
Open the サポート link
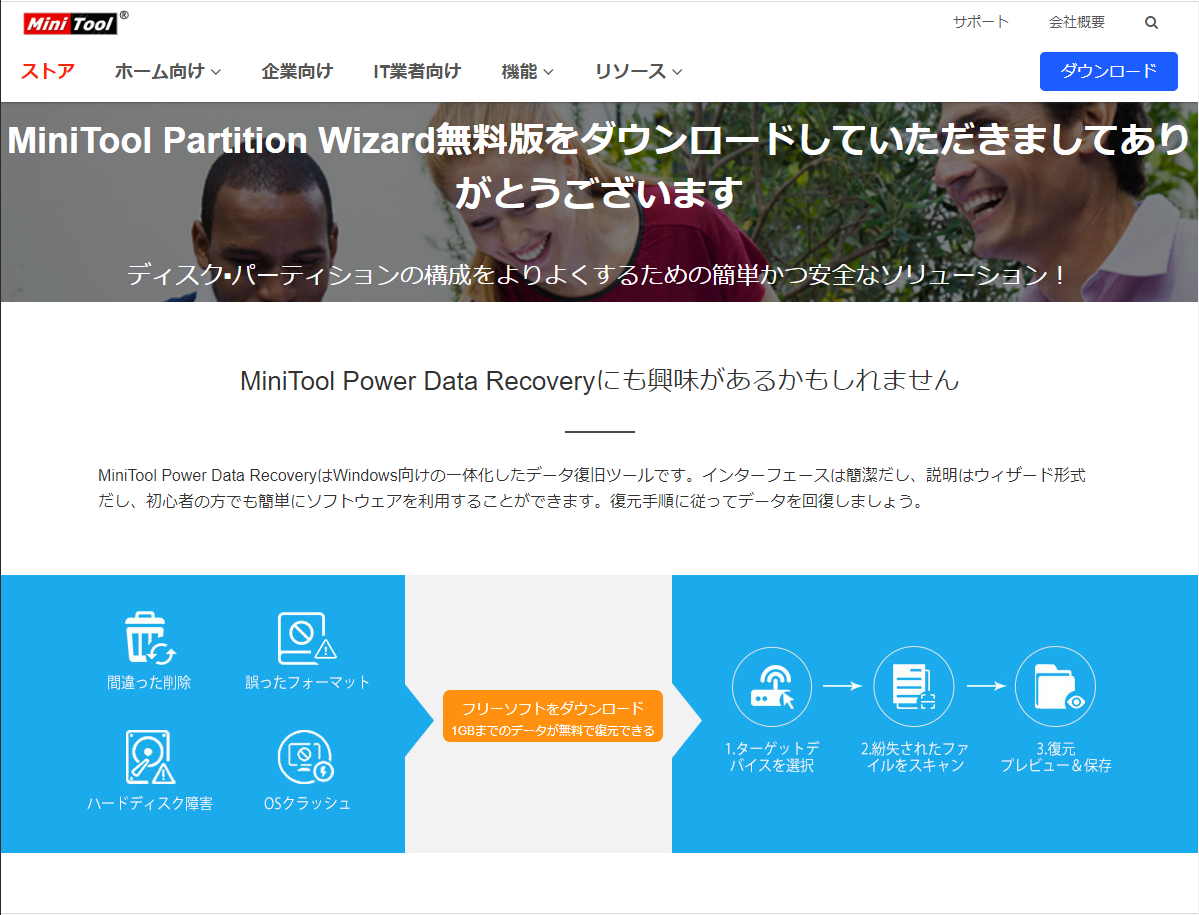pos(980,22)
